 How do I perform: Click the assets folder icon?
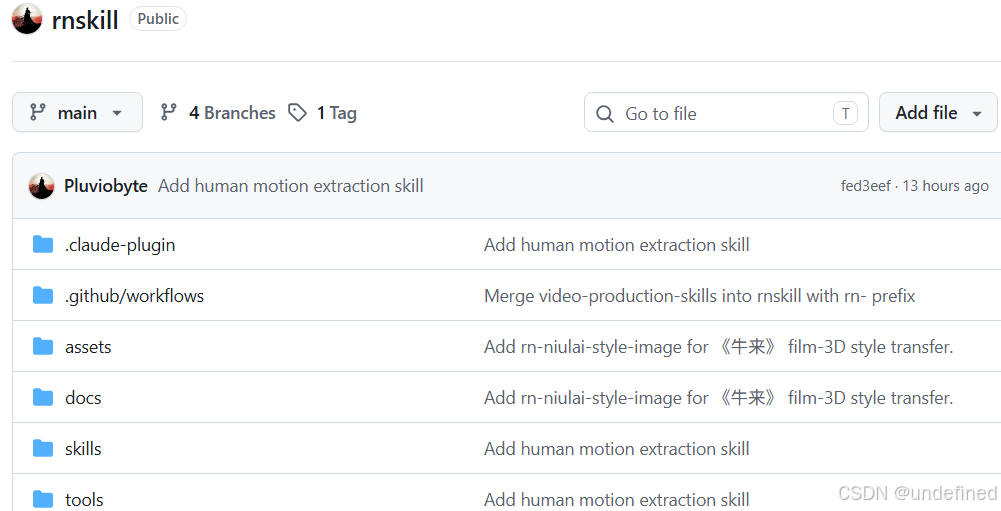point(43,346)
